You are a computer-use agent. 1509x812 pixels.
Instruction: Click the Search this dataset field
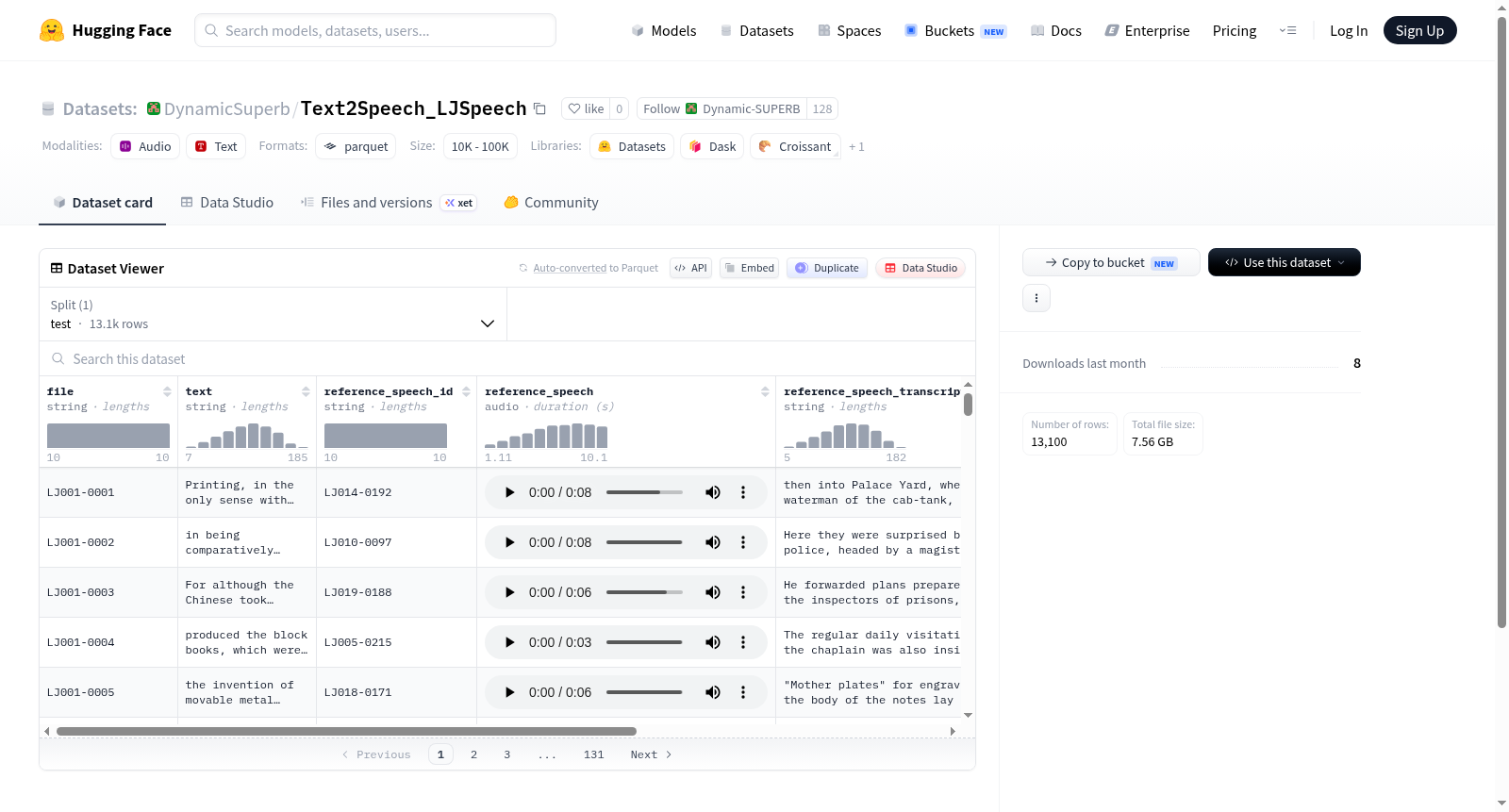[507, 359]
